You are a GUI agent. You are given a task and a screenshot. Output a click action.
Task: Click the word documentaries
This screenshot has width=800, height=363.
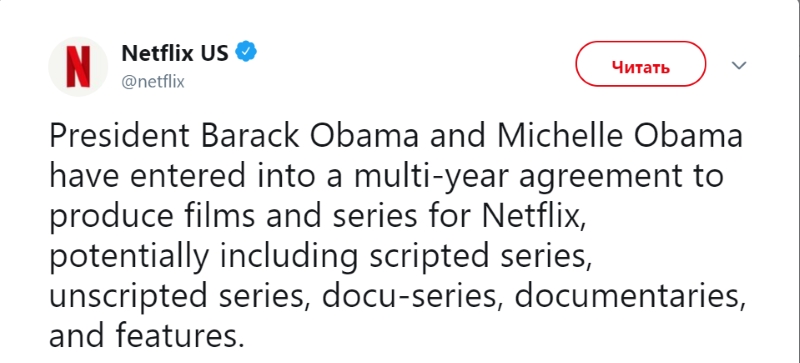626,298
